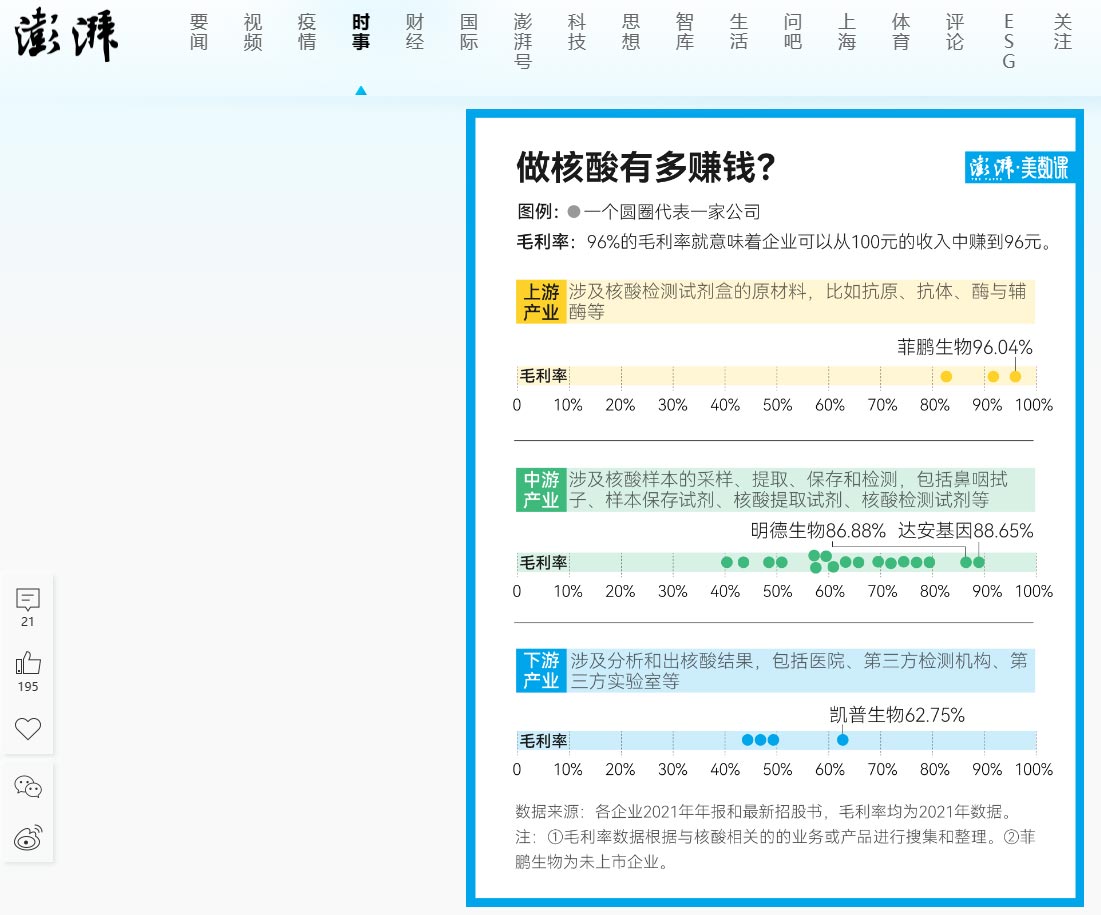Click the 凯普生物62.75% label
Image resolution: width=1101 pixels, height=915 pixels.
pyautogui.click(x=897, y=715)
